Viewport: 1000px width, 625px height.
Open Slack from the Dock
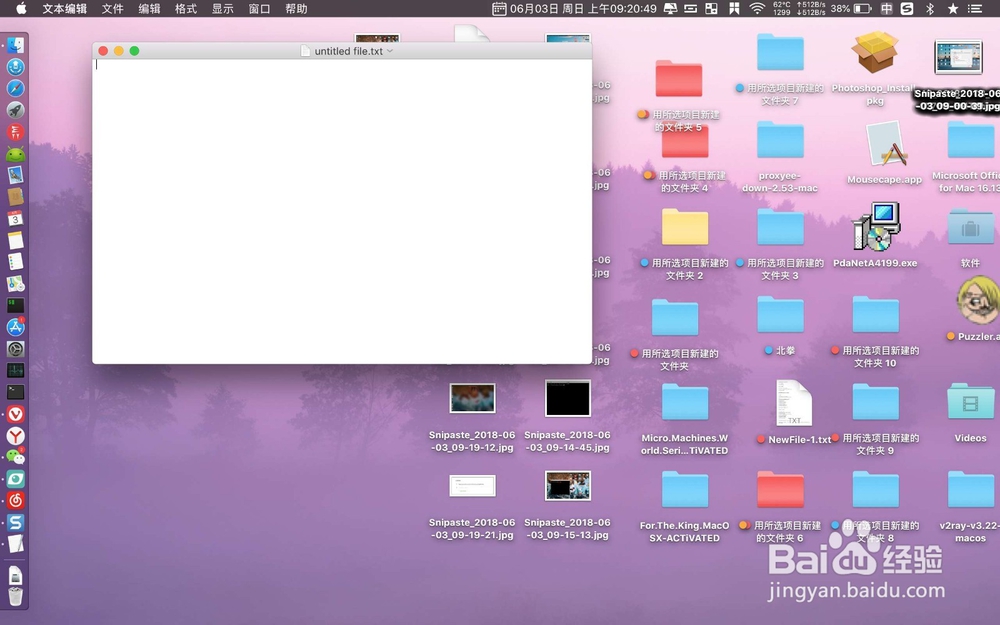click(x=14, y=521)
